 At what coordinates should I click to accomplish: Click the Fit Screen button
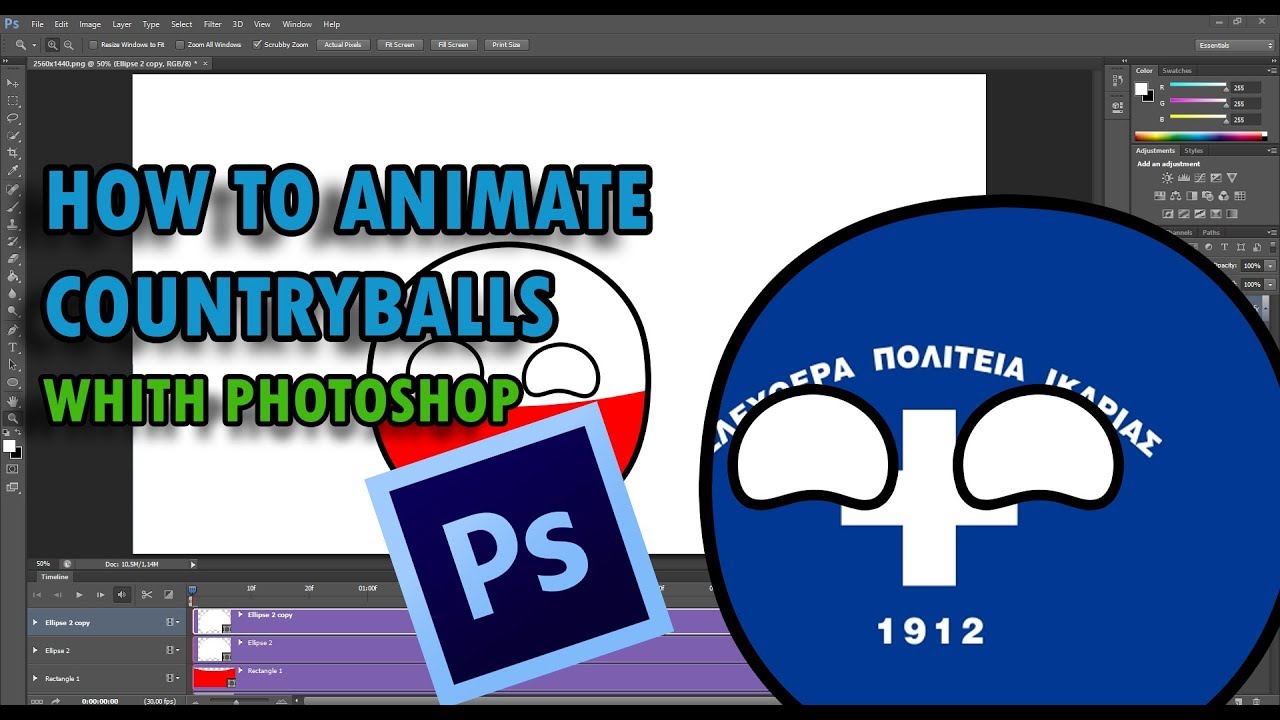(x=399, y=45)
